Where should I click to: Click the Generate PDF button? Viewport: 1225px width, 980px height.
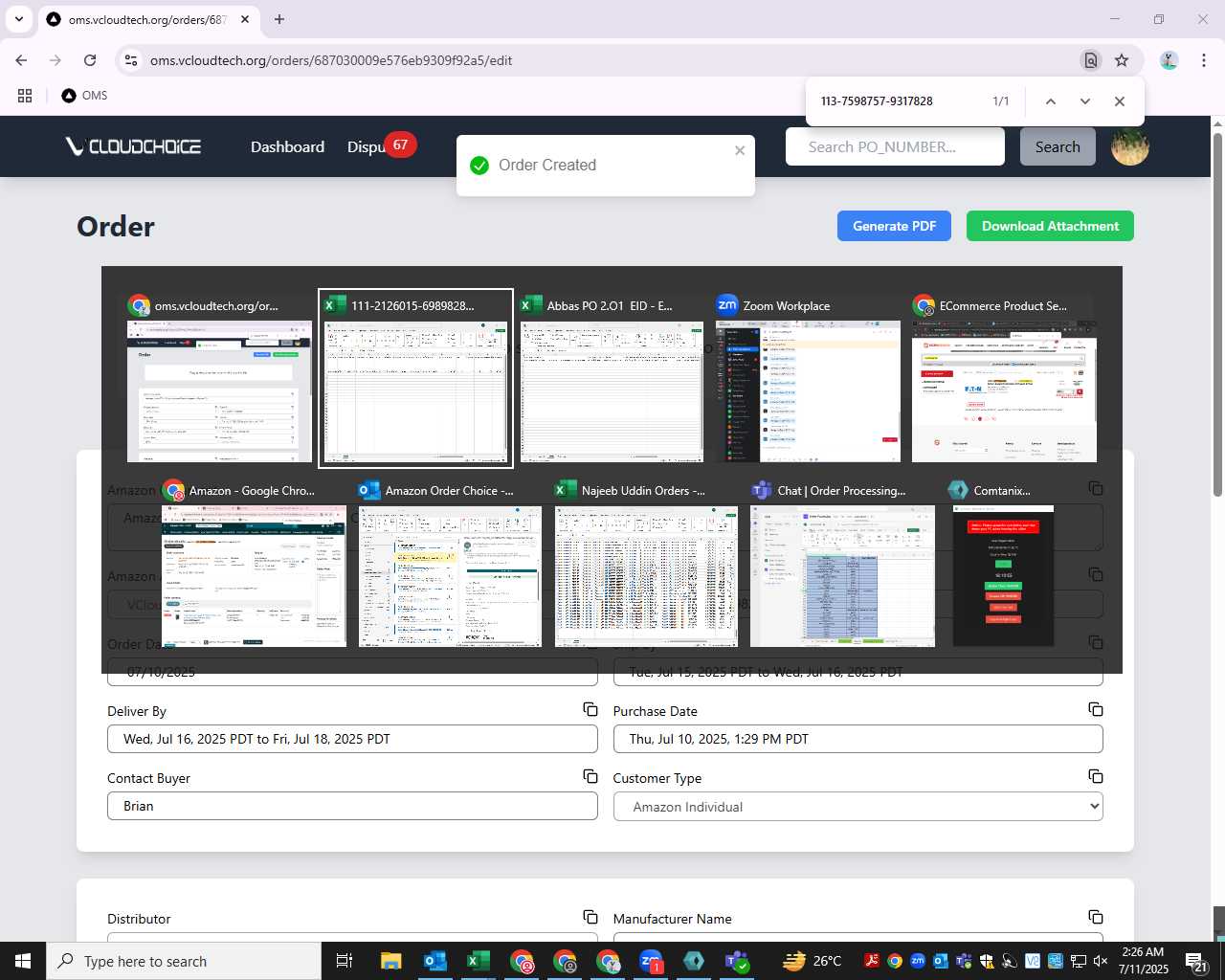(894, 226)
